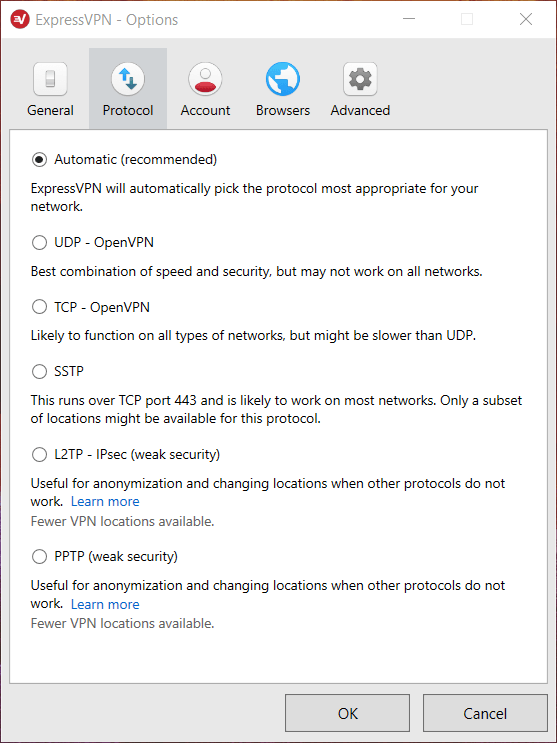Choose the UDP - OpenVPN protocol option
Image resolution: width=557 pixels, height=743 pixels.
(x=39, y=243)
